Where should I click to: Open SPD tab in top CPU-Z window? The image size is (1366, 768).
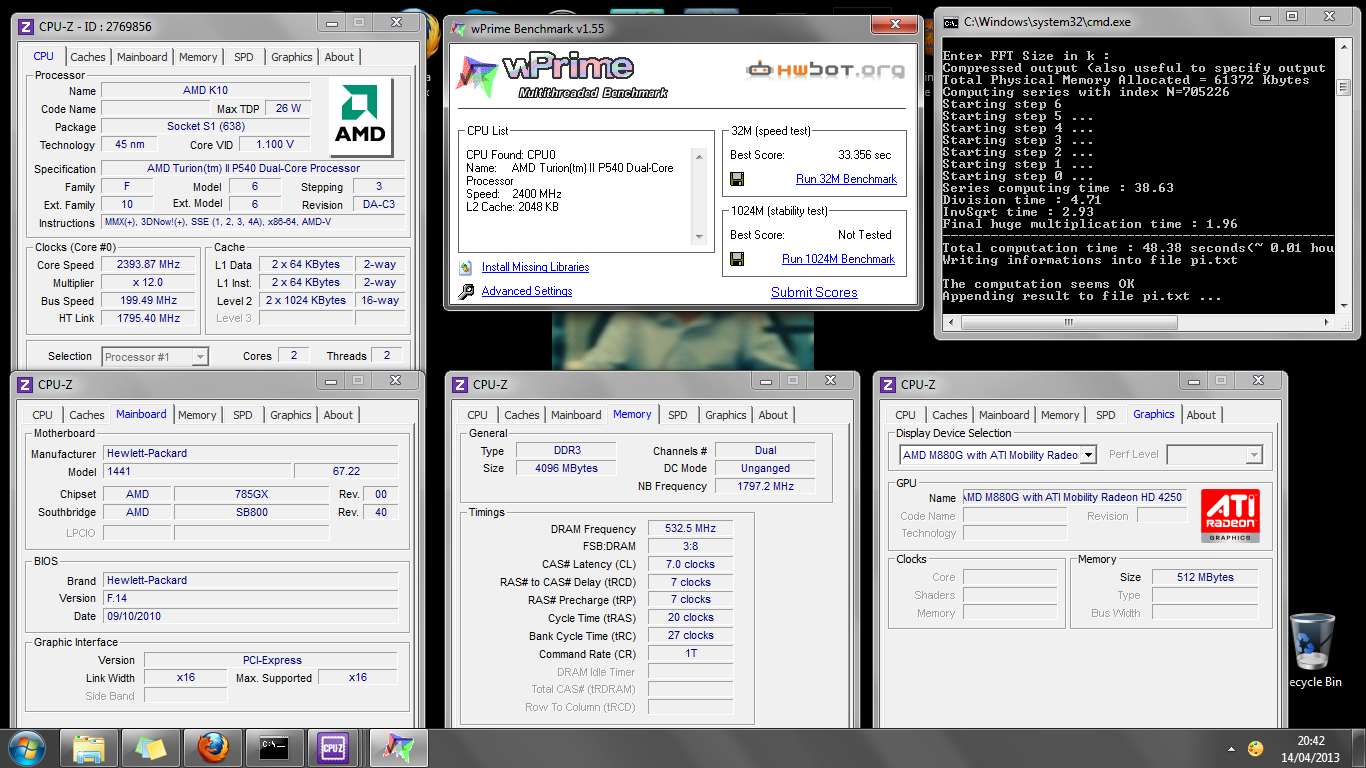pos(244,57)
